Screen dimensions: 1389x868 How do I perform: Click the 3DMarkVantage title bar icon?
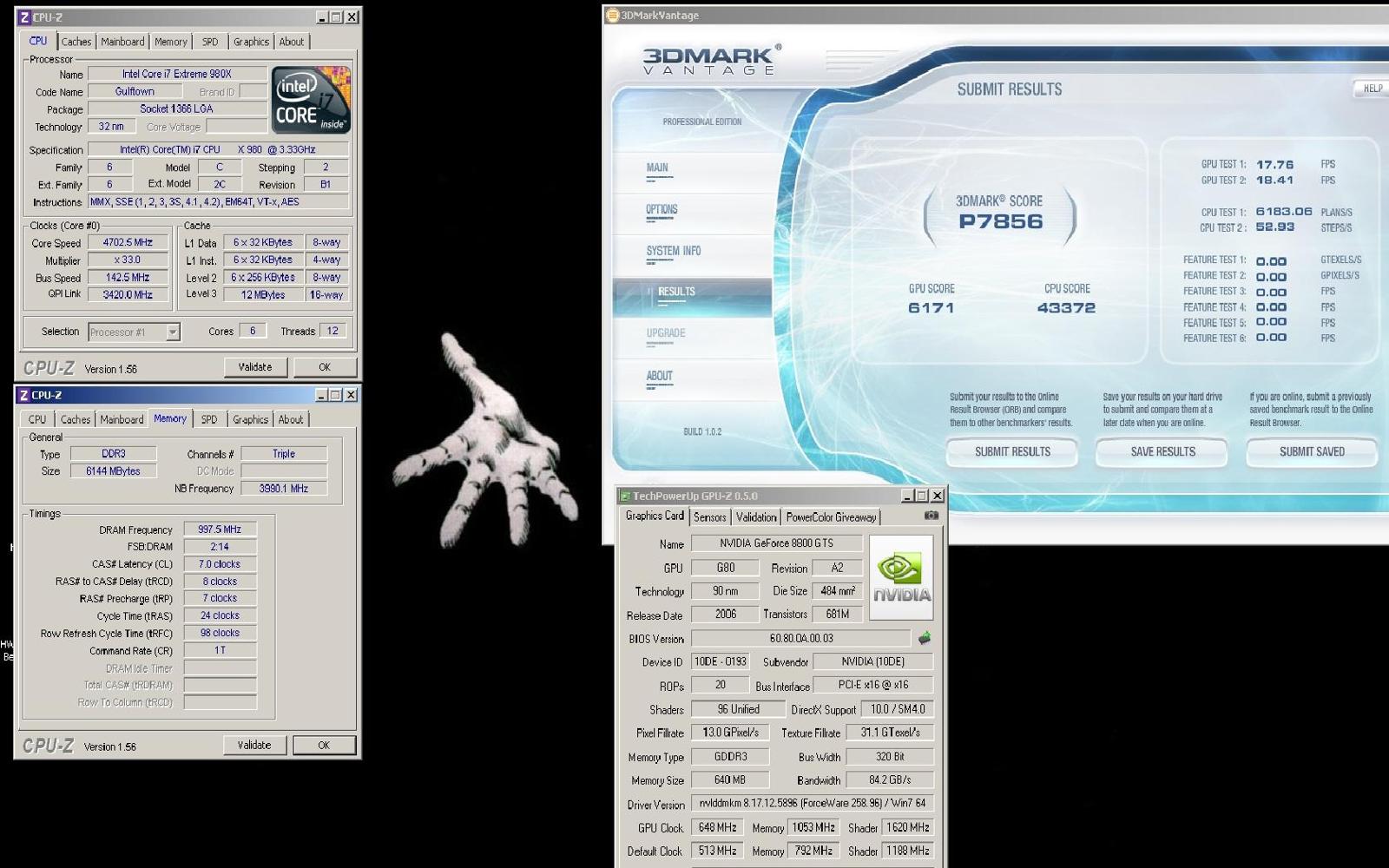[x=612, y=15]
